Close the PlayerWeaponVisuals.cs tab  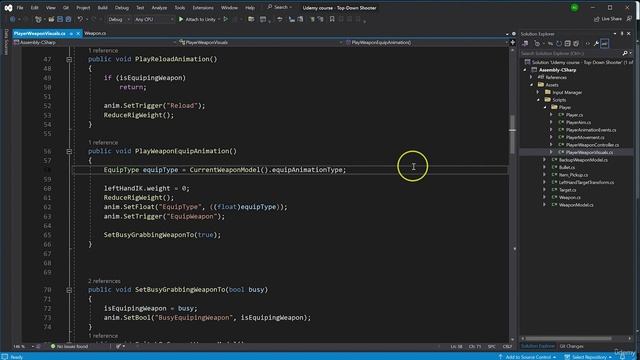pos(78,33)
